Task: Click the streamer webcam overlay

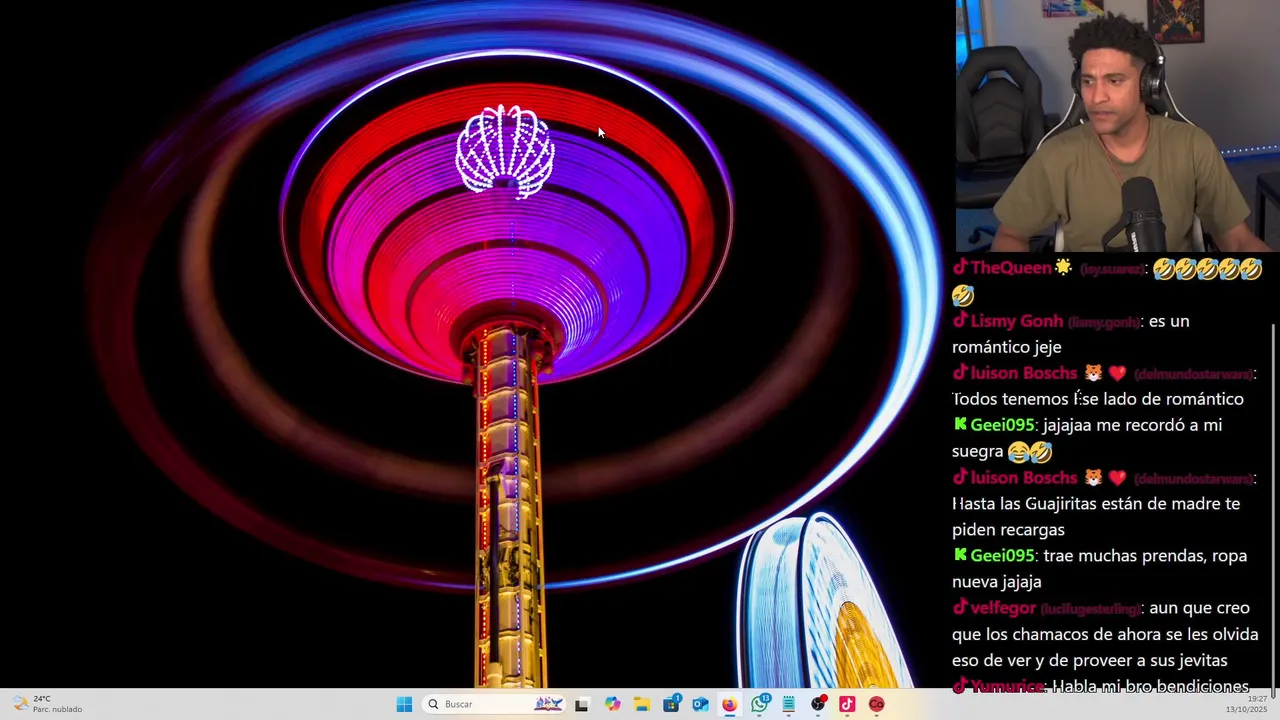Action: pos(1117,126)
